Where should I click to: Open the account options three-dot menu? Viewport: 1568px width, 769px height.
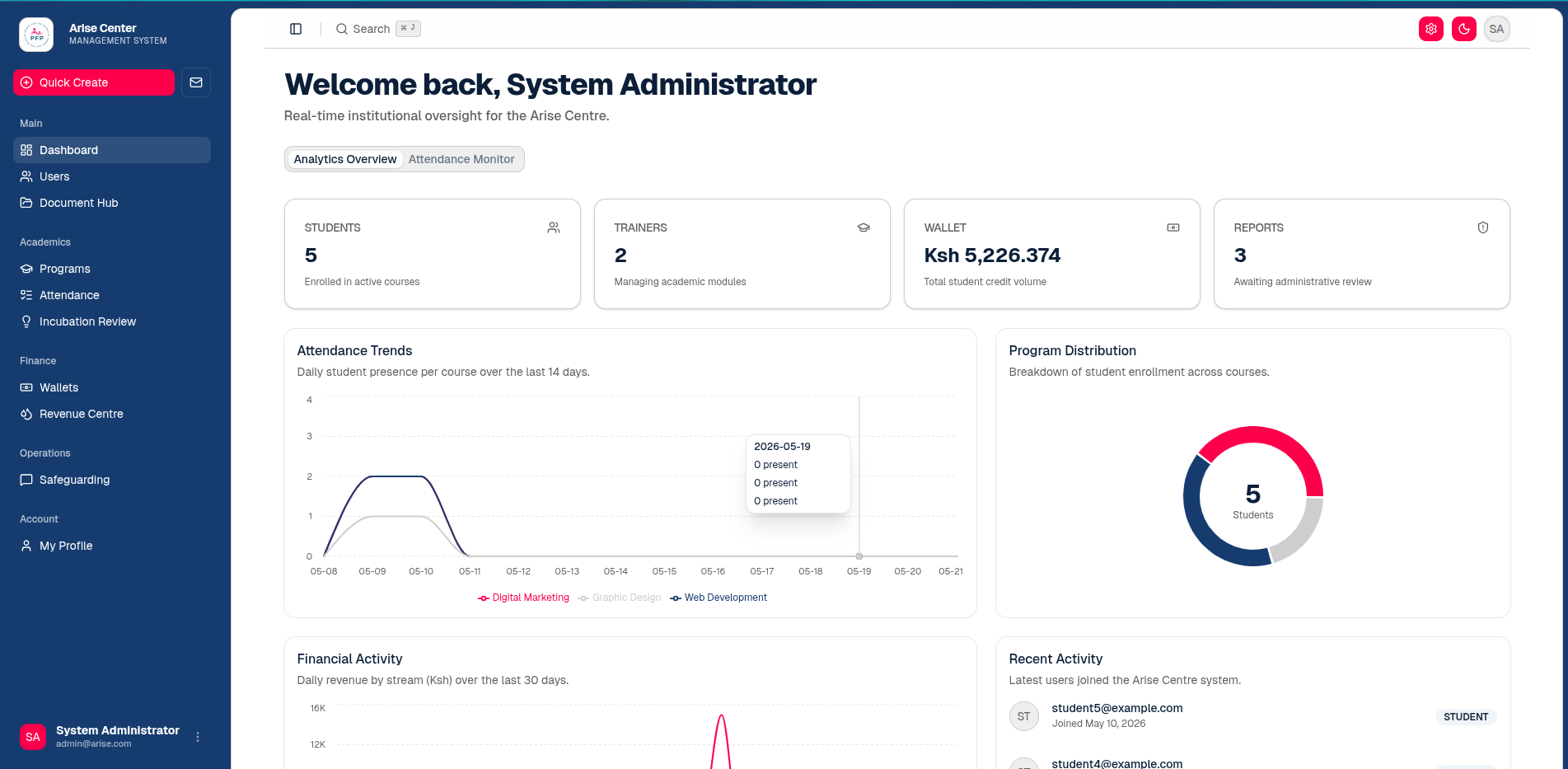(x=198, y=737)
